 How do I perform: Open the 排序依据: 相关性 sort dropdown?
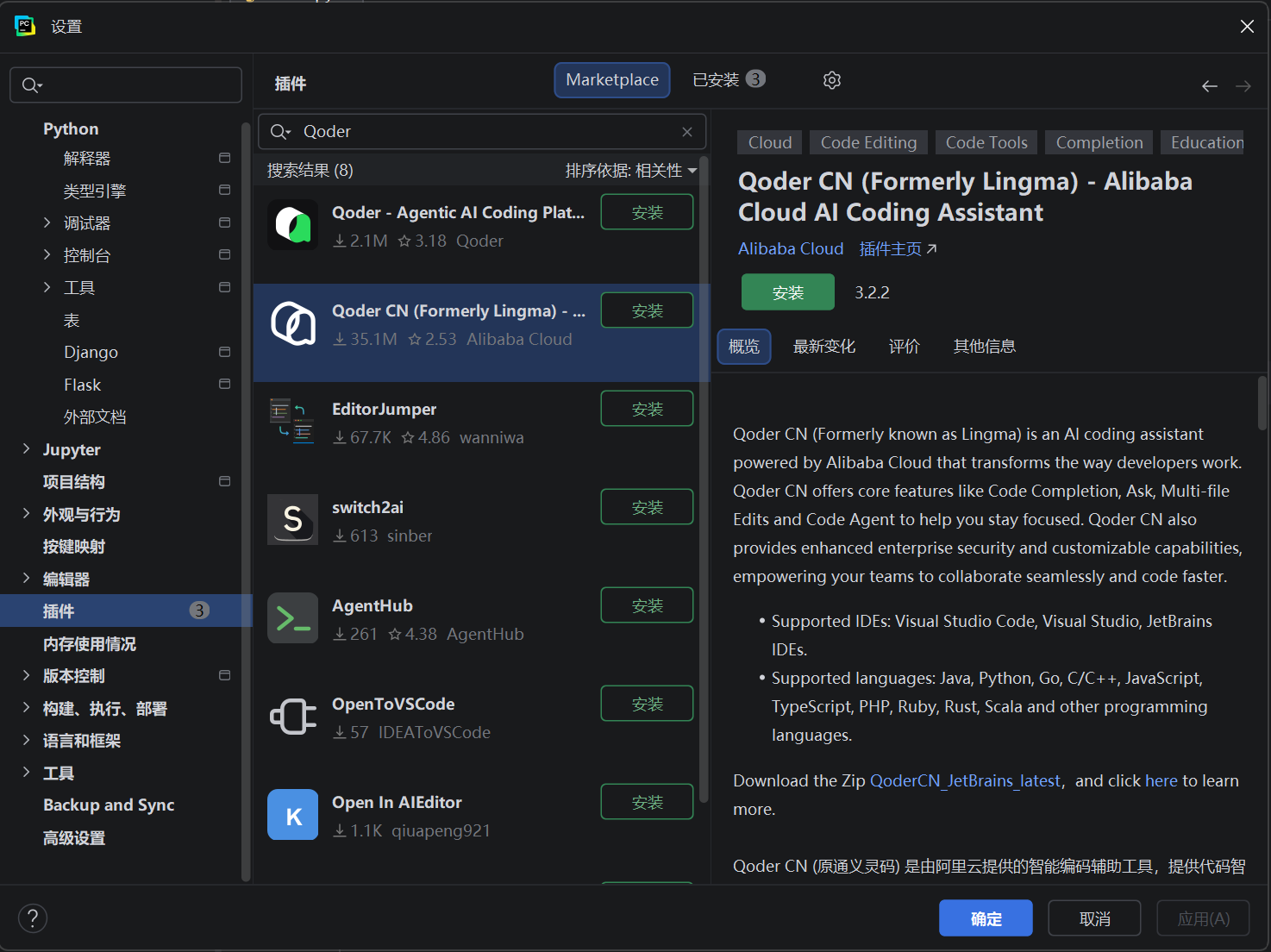click(631, 171)
